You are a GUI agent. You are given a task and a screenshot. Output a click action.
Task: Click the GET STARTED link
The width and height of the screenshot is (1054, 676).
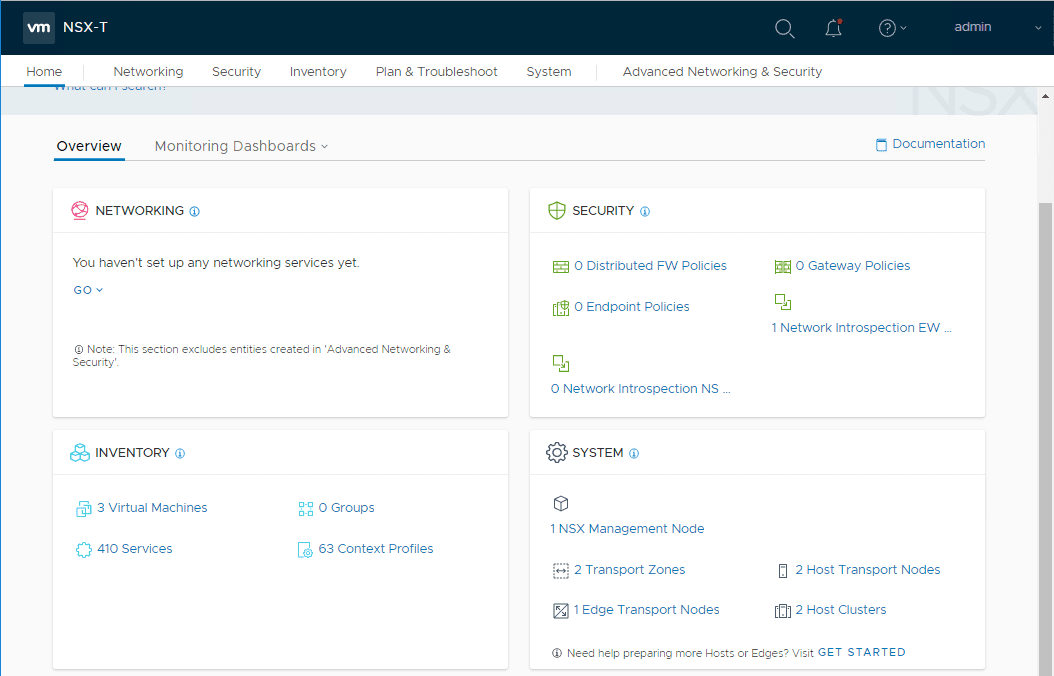click(861, 652)
